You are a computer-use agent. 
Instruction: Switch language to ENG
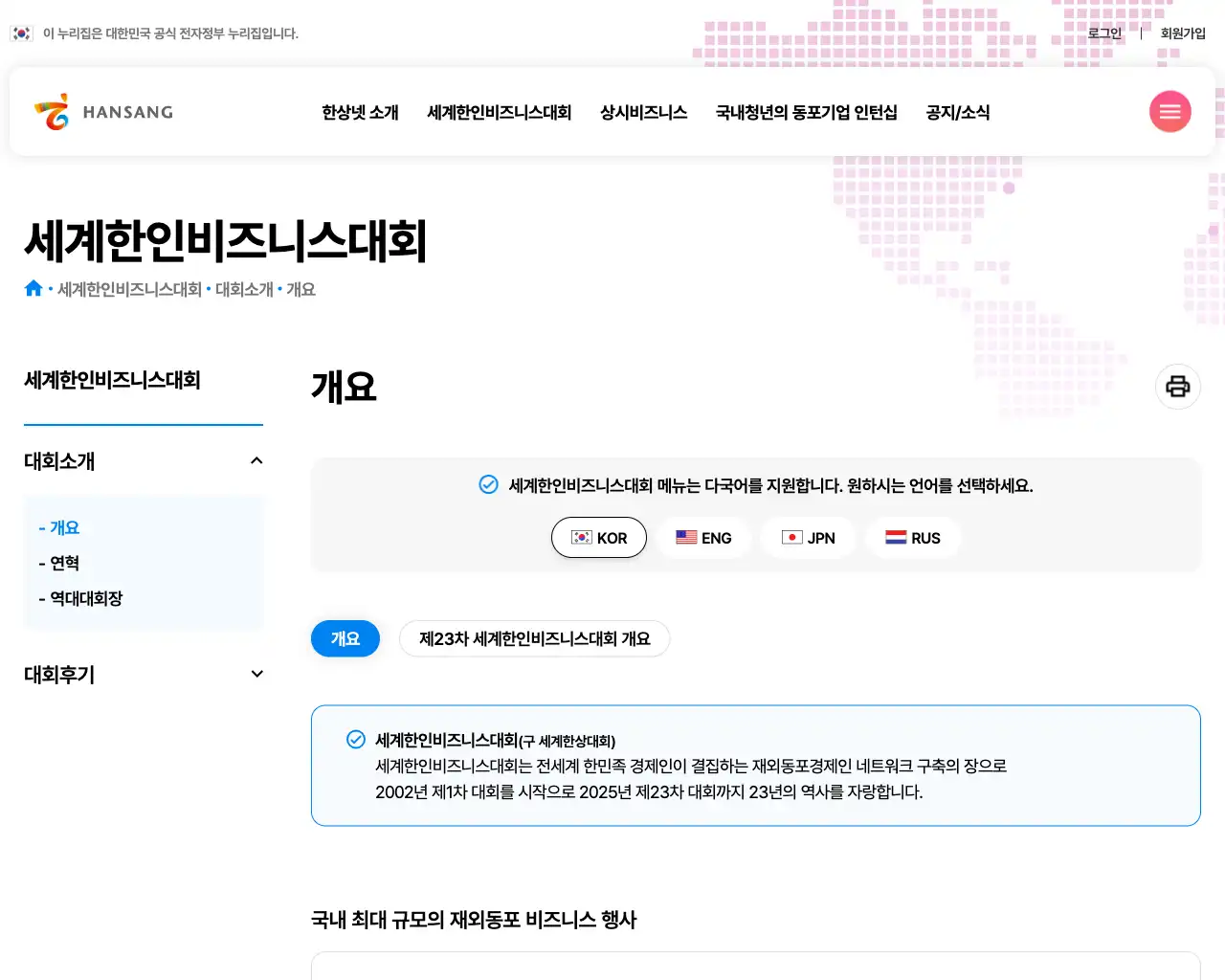(703, 538)
